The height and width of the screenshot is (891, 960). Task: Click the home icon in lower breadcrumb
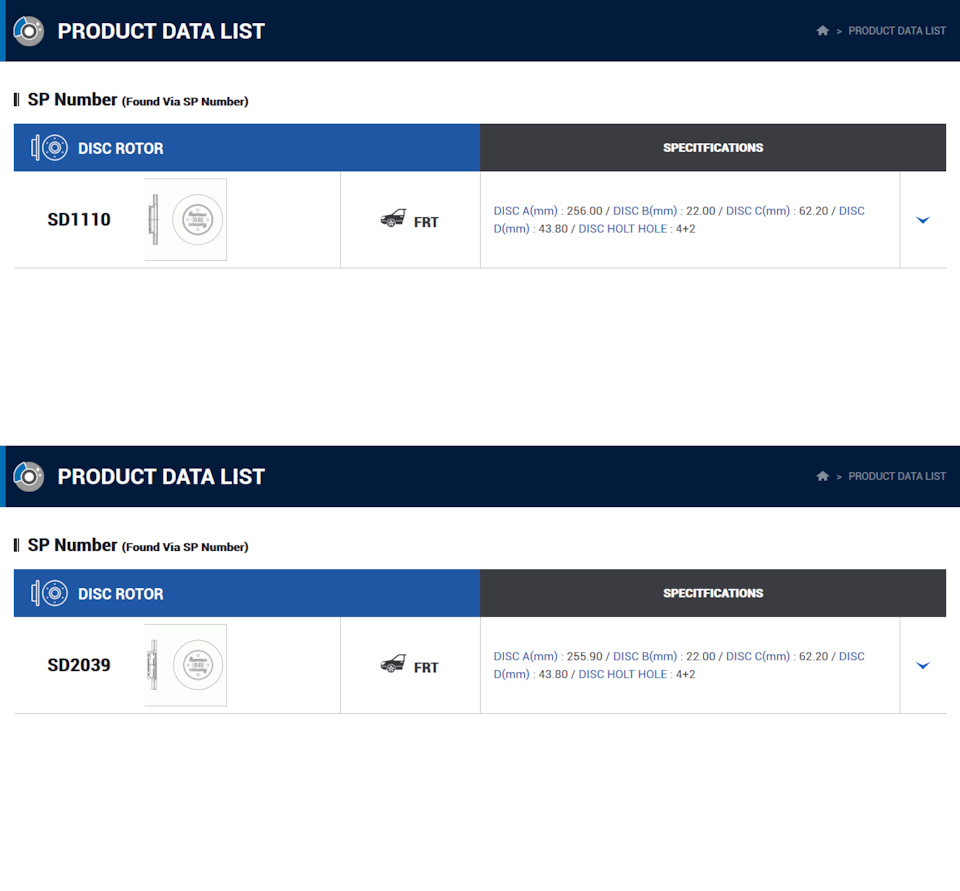tap(822, 476)
